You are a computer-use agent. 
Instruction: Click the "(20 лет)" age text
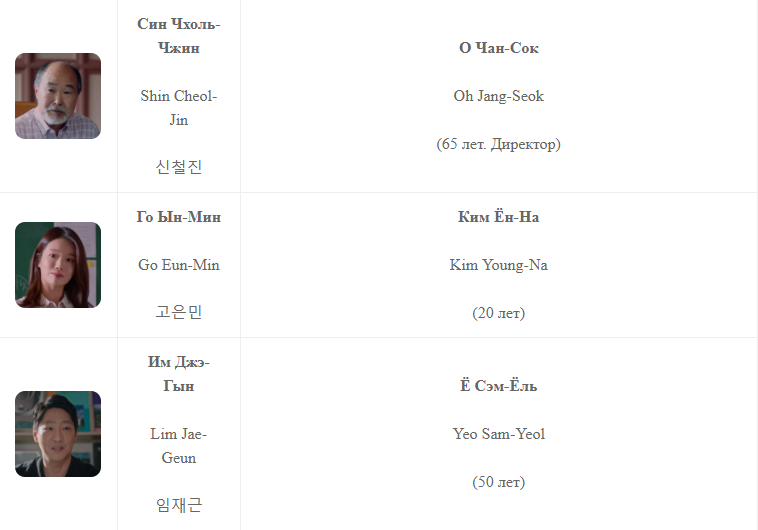(x=499, y=313)
